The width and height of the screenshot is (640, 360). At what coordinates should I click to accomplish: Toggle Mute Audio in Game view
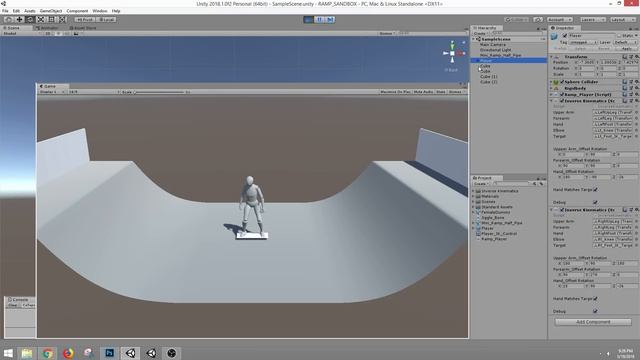pyautogui.click(x=423, y=92)
